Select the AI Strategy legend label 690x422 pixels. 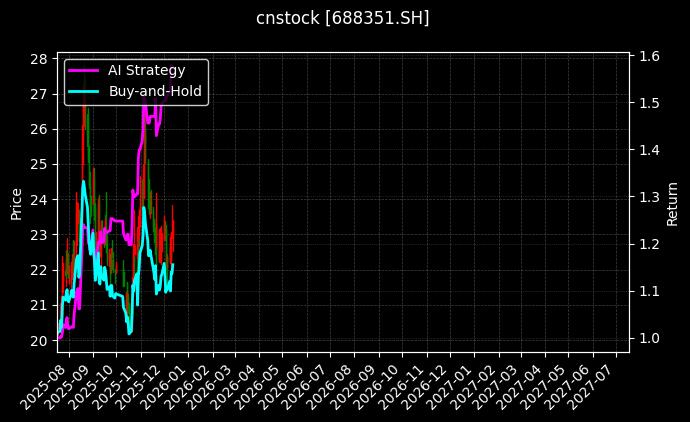146,69
